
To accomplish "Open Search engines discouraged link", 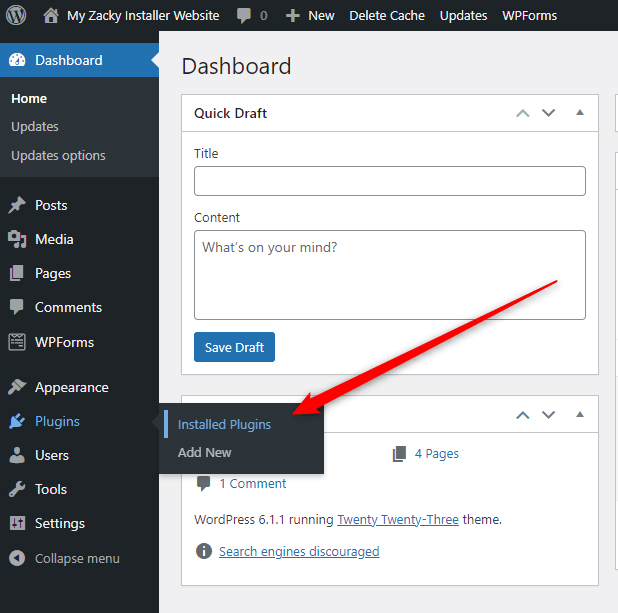I will click(x=299, y=551).
